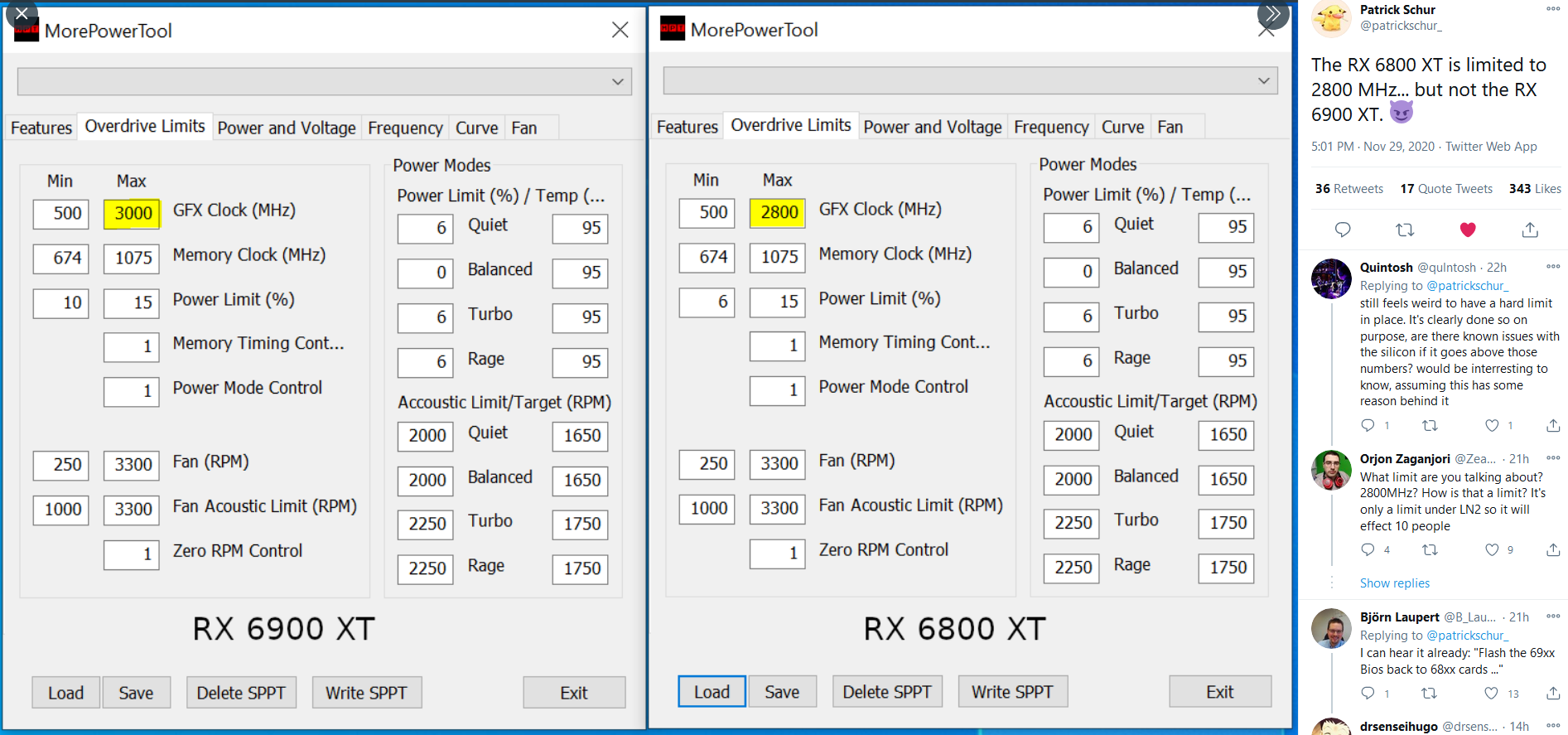
Task: Click Patrick Schur's profile avatar
Action: [1331, 18]
